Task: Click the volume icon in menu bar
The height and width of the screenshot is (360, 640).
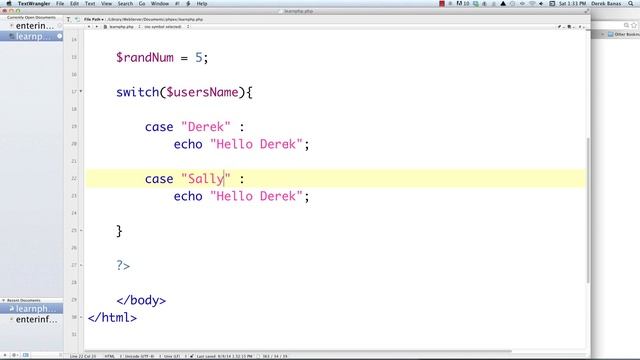Action: tap(541, 3)
